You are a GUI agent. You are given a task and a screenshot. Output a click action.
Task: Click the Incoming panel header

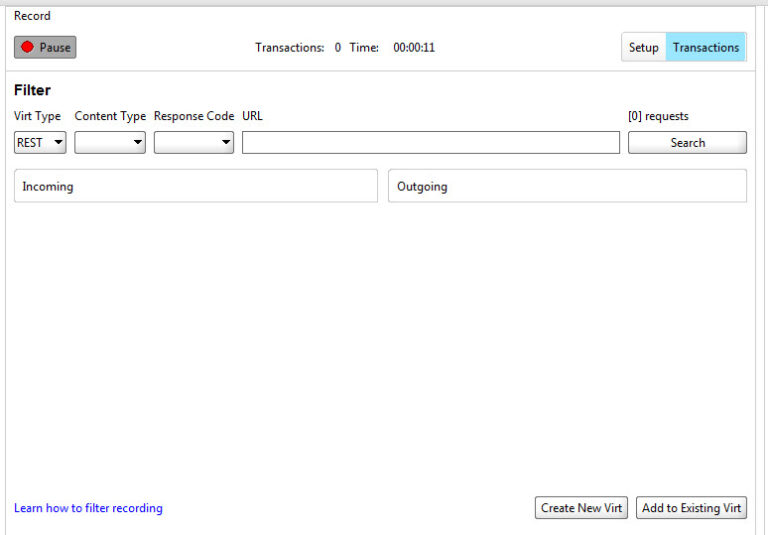point(195,186)
